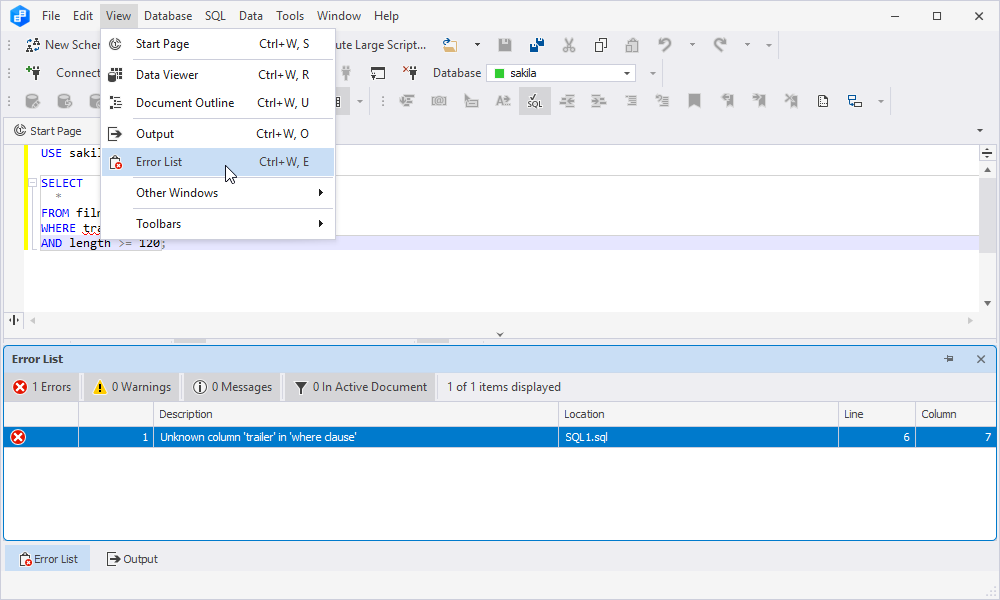Click the increase indent icon
Screen dimensions: 1000x600
(598, 101)
